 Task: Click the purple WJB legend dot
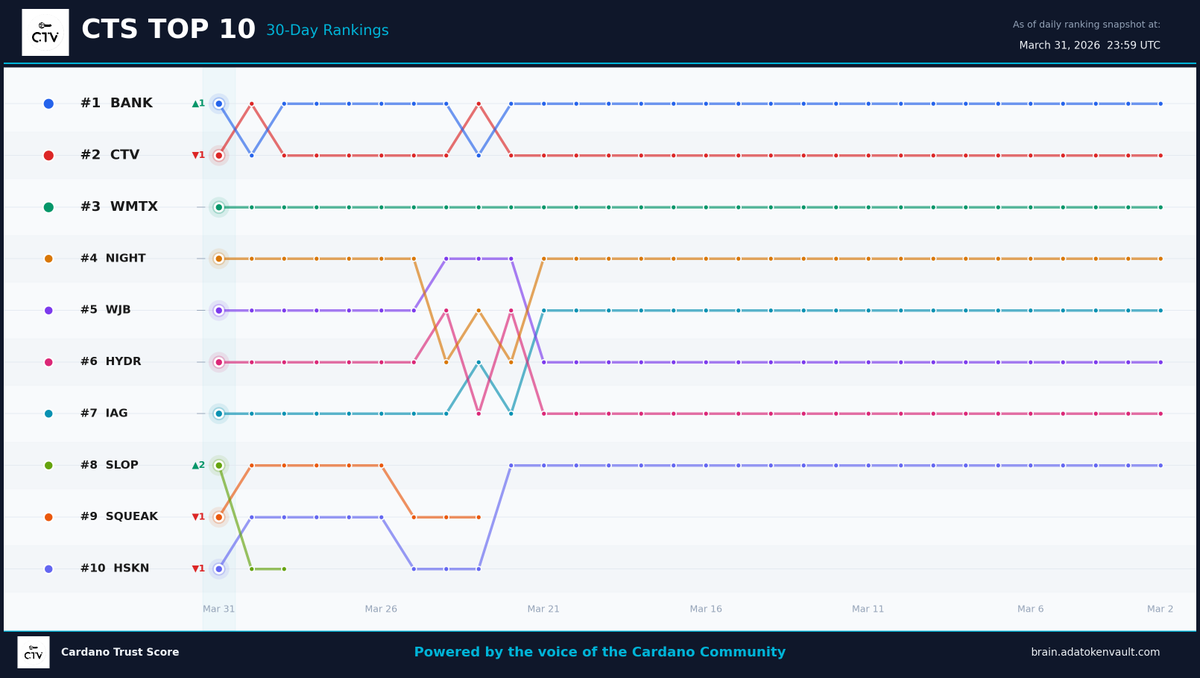coord(49,310)
